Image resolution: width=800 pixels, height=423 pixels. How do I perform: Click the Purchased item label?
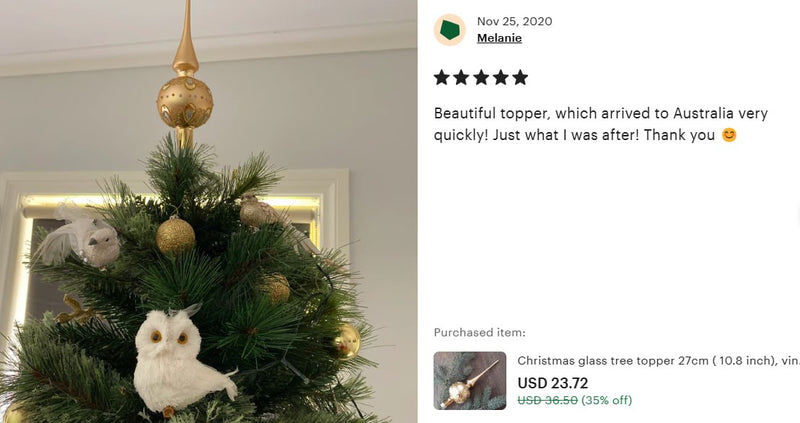pyautogui.click(x=480, y=333)
